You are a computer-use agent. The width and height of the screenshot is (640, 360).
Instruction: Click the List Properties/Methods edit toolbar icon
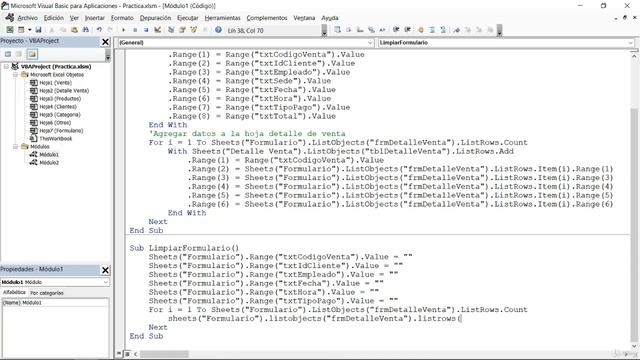[337, 30]
